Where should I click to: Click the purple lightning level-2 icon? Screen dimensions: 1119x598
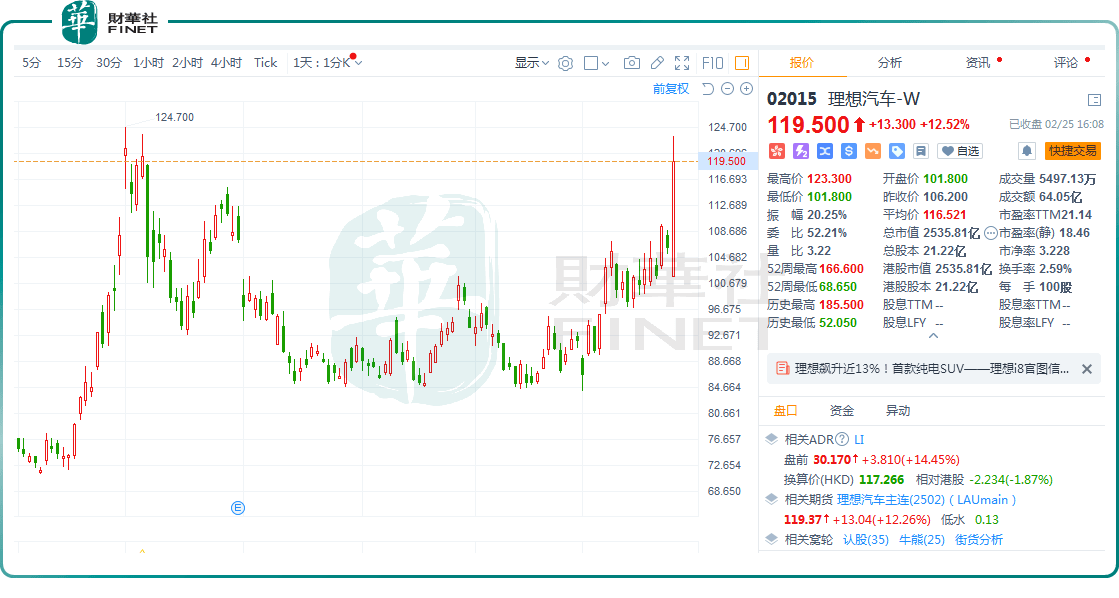tap(801, 151)
